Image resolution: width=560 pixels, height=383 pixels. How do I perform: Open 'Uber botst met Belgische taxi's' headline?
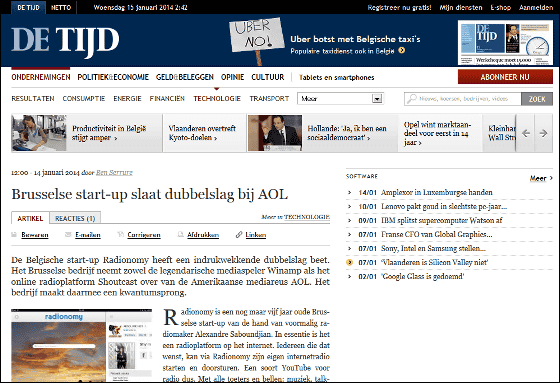(355, 39)
